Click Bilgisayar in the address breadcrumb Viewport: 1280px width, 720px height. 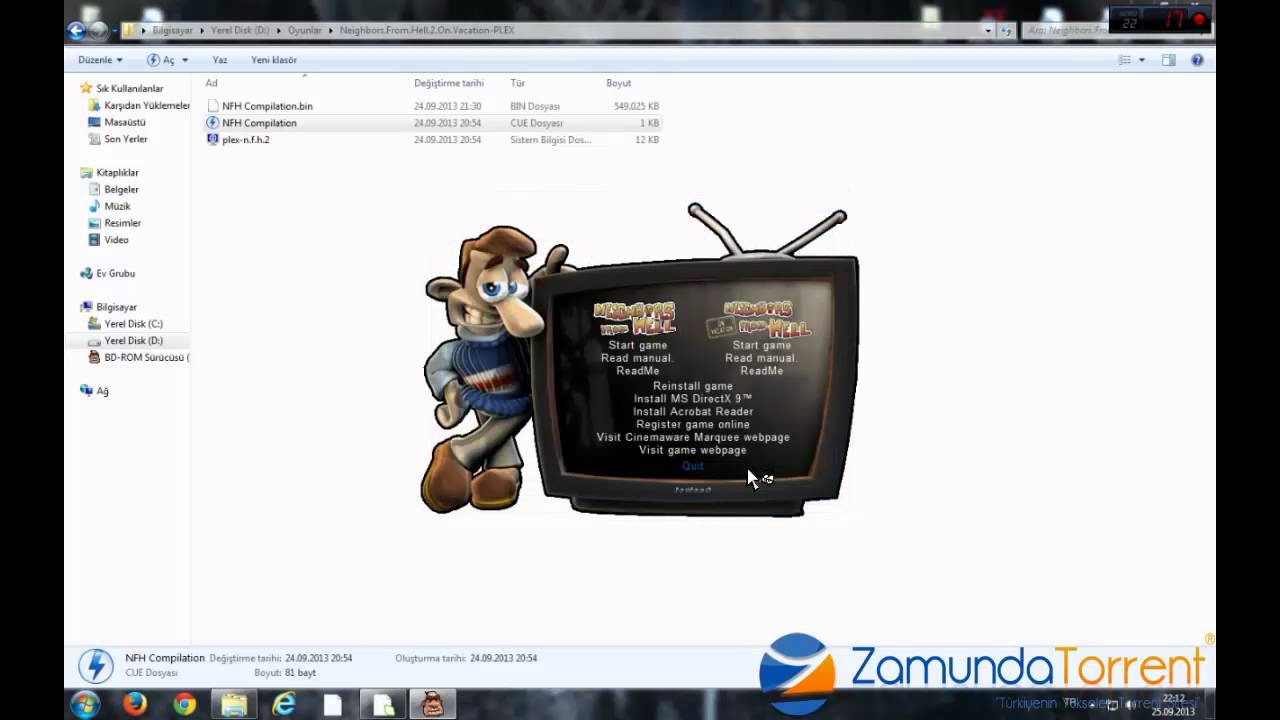point(173,30)
